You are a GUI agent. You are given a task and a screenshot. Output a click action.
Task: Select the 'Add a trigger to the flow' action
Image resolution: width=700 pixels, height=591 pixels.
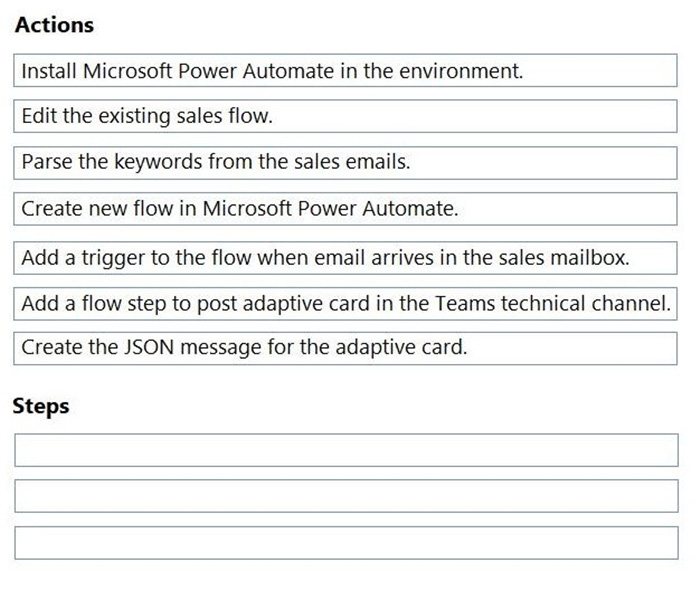pos(346,257)
